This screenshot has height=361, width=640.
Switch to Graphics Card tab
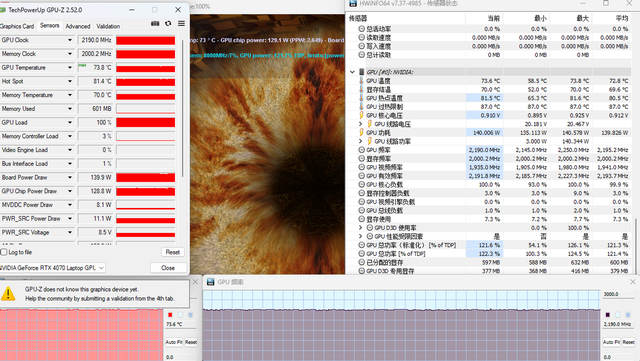17,26
